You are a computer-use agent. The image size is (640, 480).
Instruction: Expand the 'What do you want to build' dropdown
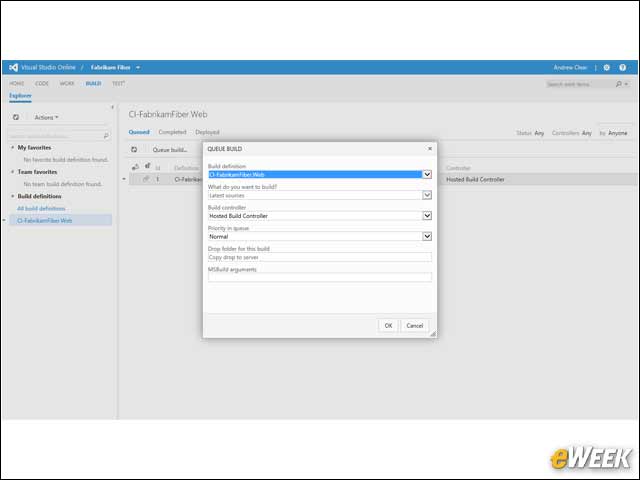pyautogui.click(x=427, y=195)
